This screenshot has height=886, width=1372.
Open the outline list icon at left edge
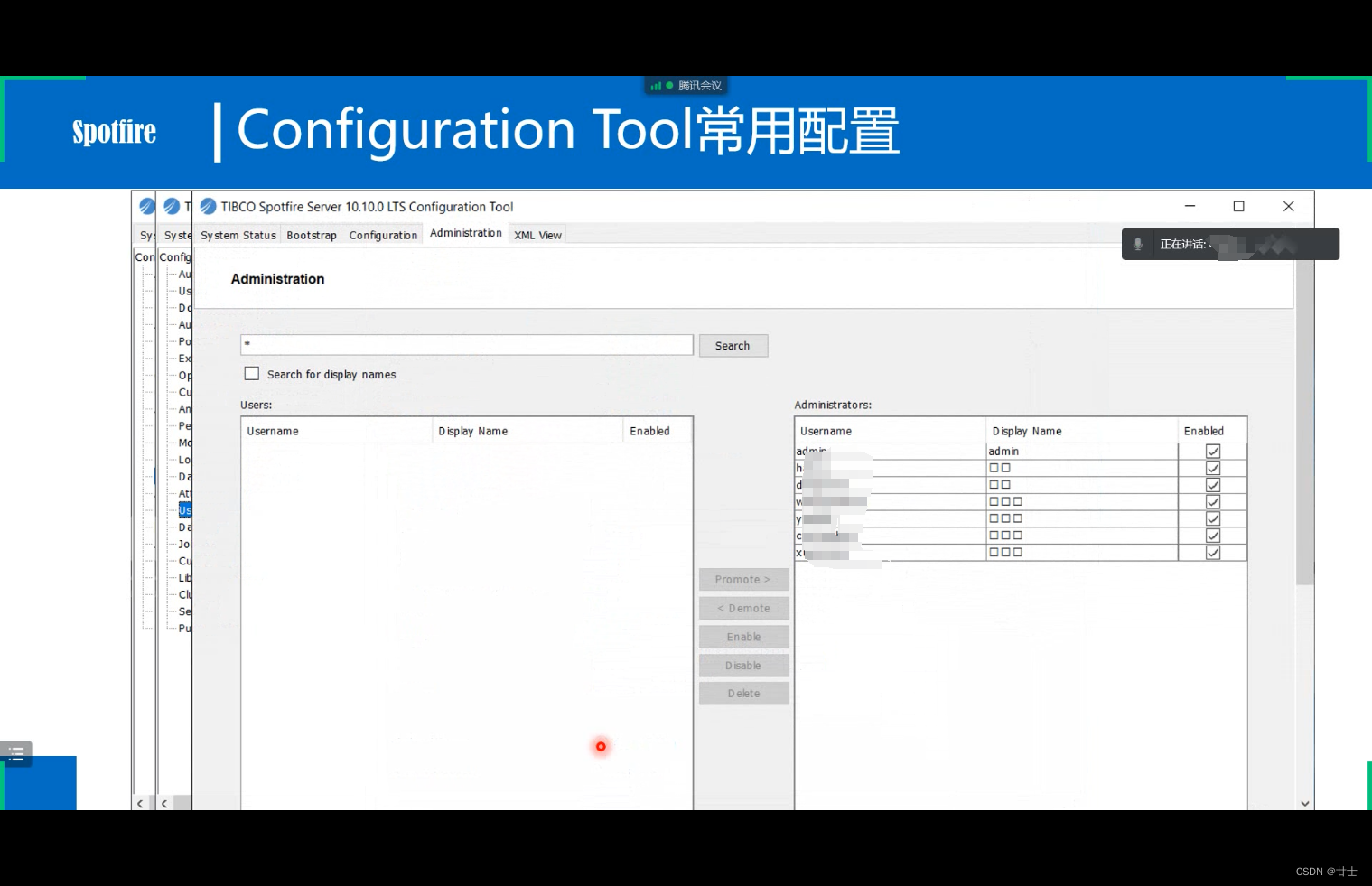pyautogui.click(x=15, y=753)
